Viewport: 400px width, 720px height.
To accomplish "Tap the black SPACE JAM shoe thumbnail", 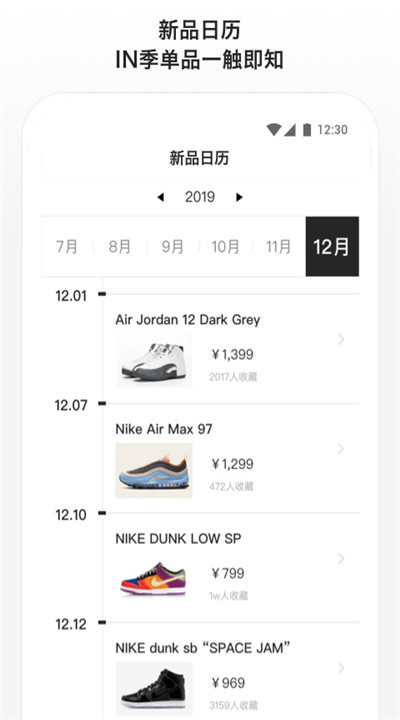I will [154, 689].
